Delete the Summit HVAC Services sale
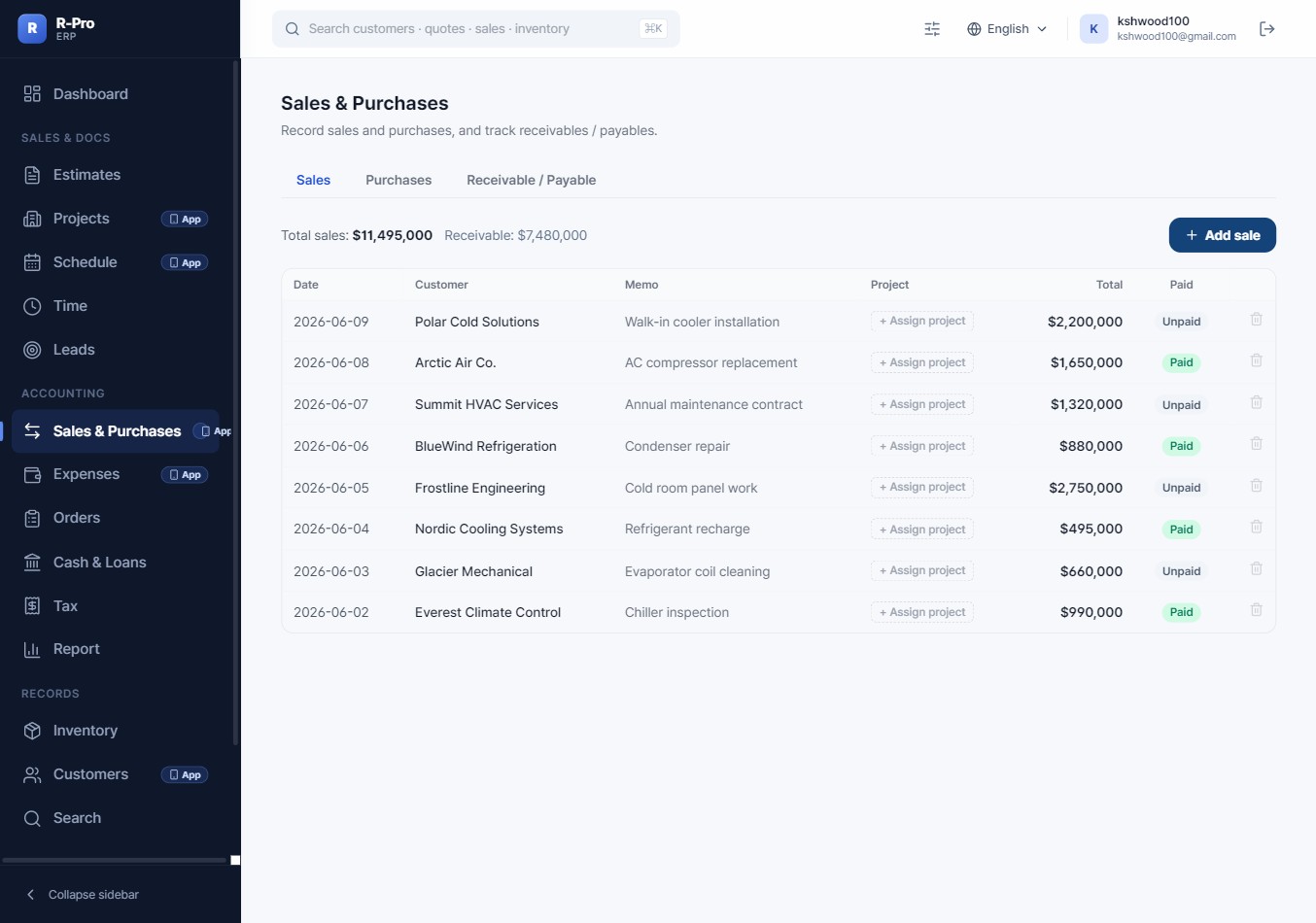 point(1256,402)
